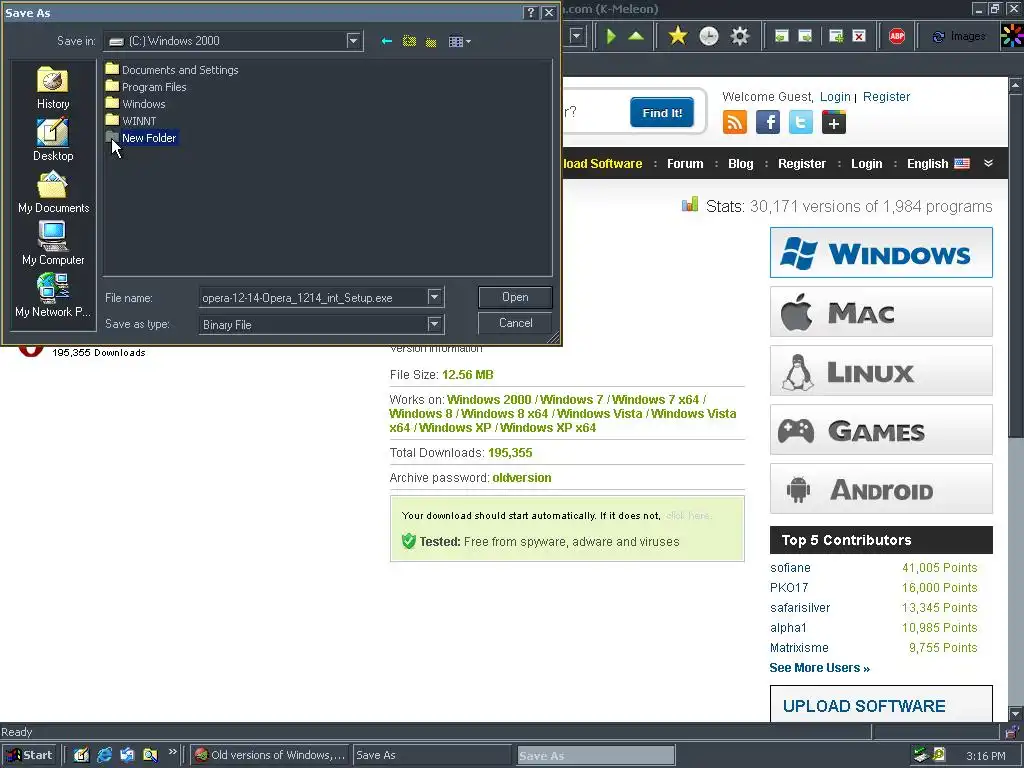Select the Program Files folder
This screenshot has height=768, width=1024.
click(146, 86)
